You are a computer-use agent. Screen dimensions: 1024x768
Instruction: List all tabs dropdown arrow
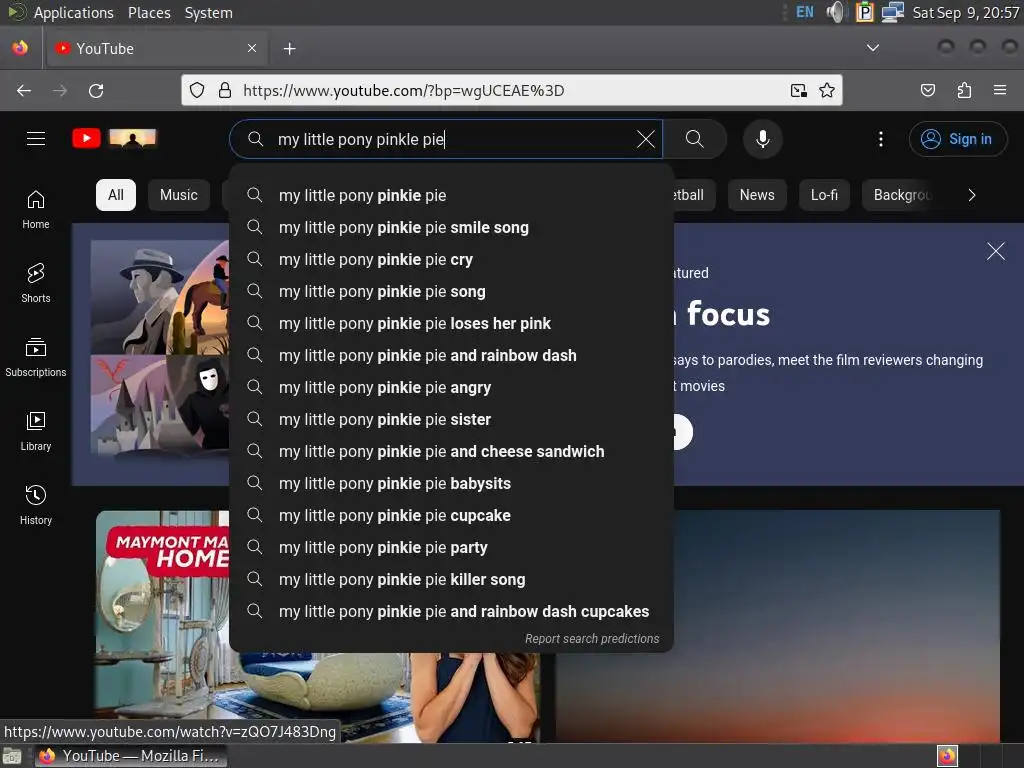coord(872,48)
